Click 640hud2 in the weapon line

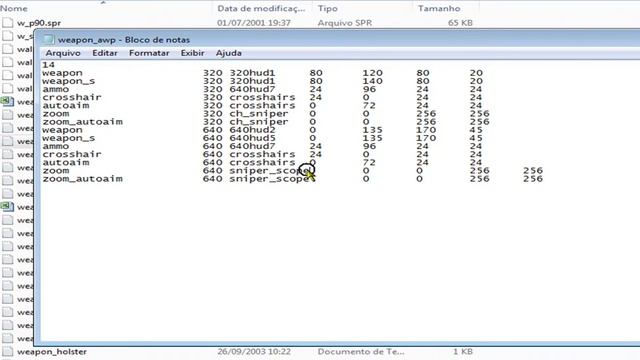tap(252, 130)
